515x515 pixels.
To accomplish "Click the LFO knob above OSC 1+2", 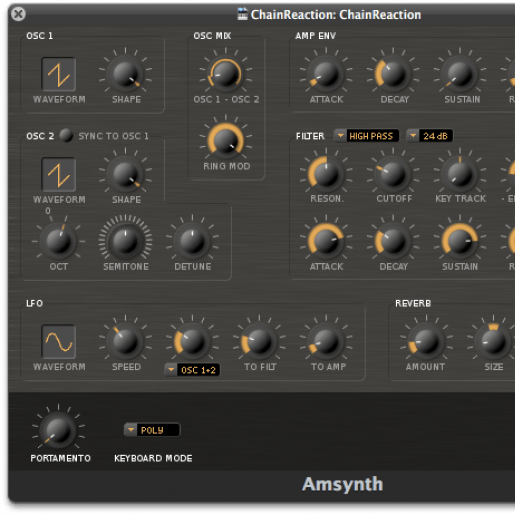I will coord(192,342).
